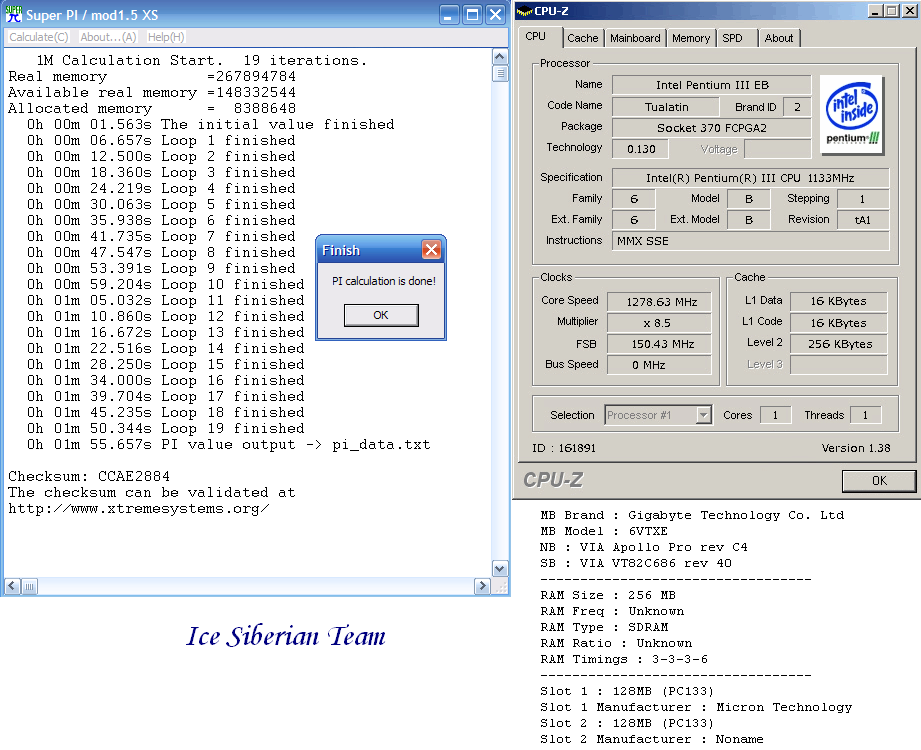Click the Core Speed value 1278.63 MHz
The width and height of the screenshot is (921, 750).
point(659,302)
